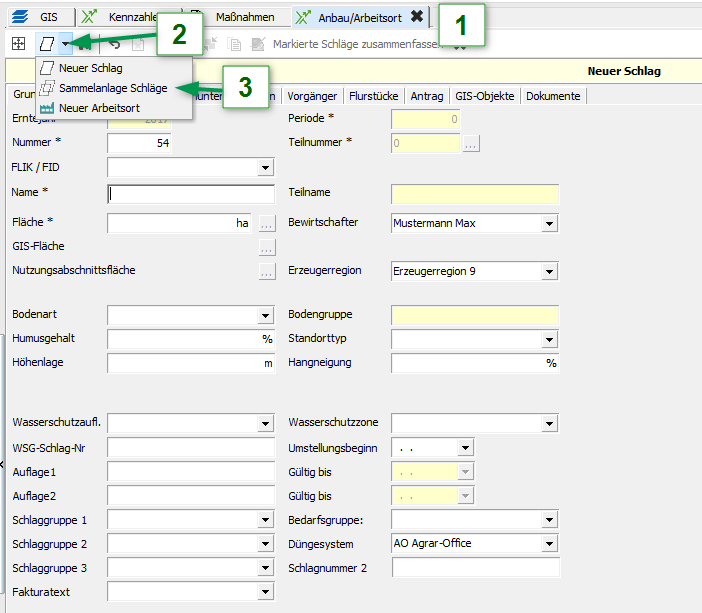Close the Anbau/Arbeitsort tab

tap(416, 16)
